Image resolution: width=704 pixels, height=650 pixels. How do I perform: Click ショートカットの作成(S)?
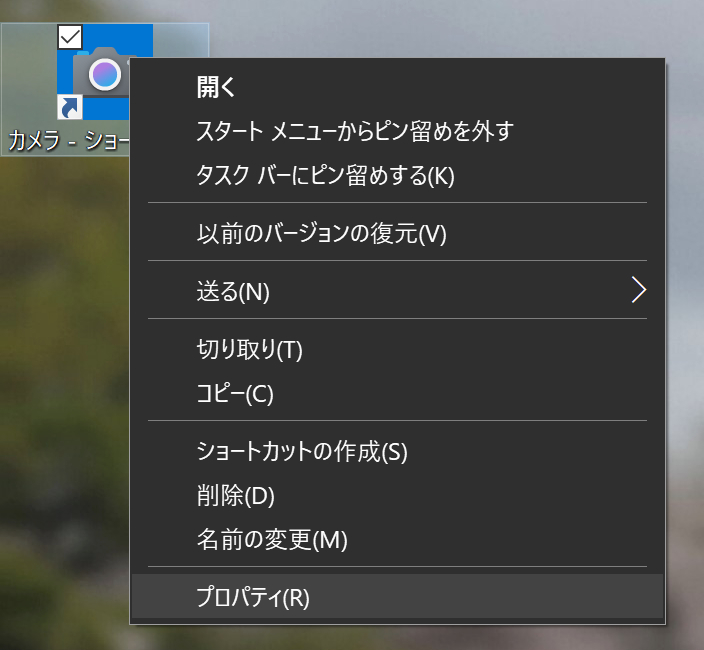click(x=397, y=451)
